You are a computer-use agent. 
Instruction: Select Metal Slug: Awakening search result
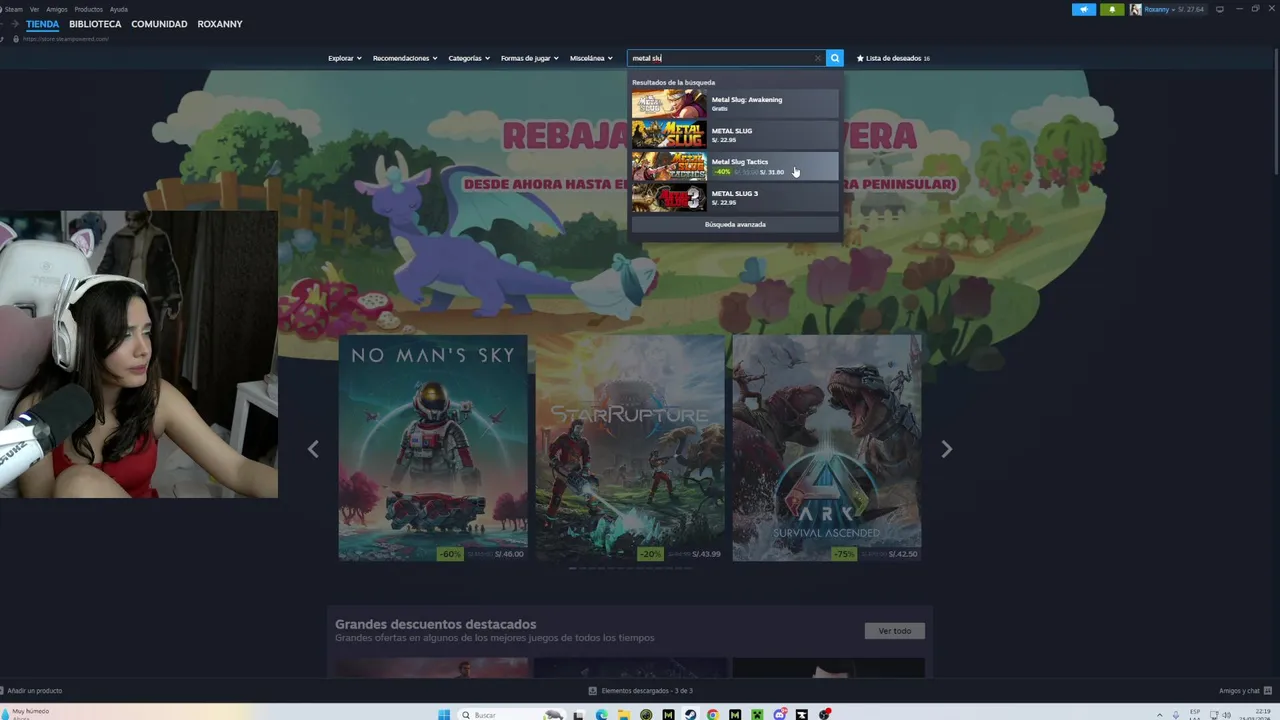coord(735,103)
